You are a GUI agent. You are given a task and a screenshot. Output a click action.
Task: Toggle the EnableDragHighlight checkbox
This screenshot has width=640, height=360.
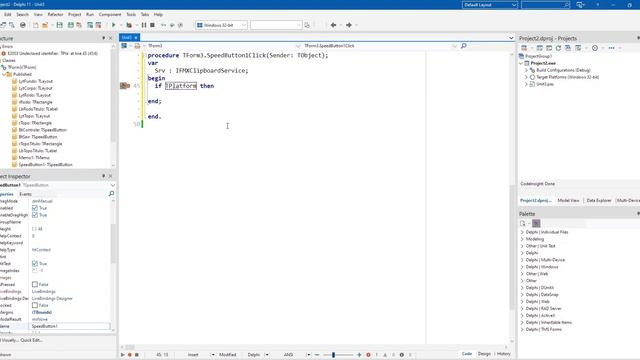click(x=35, y=215)
